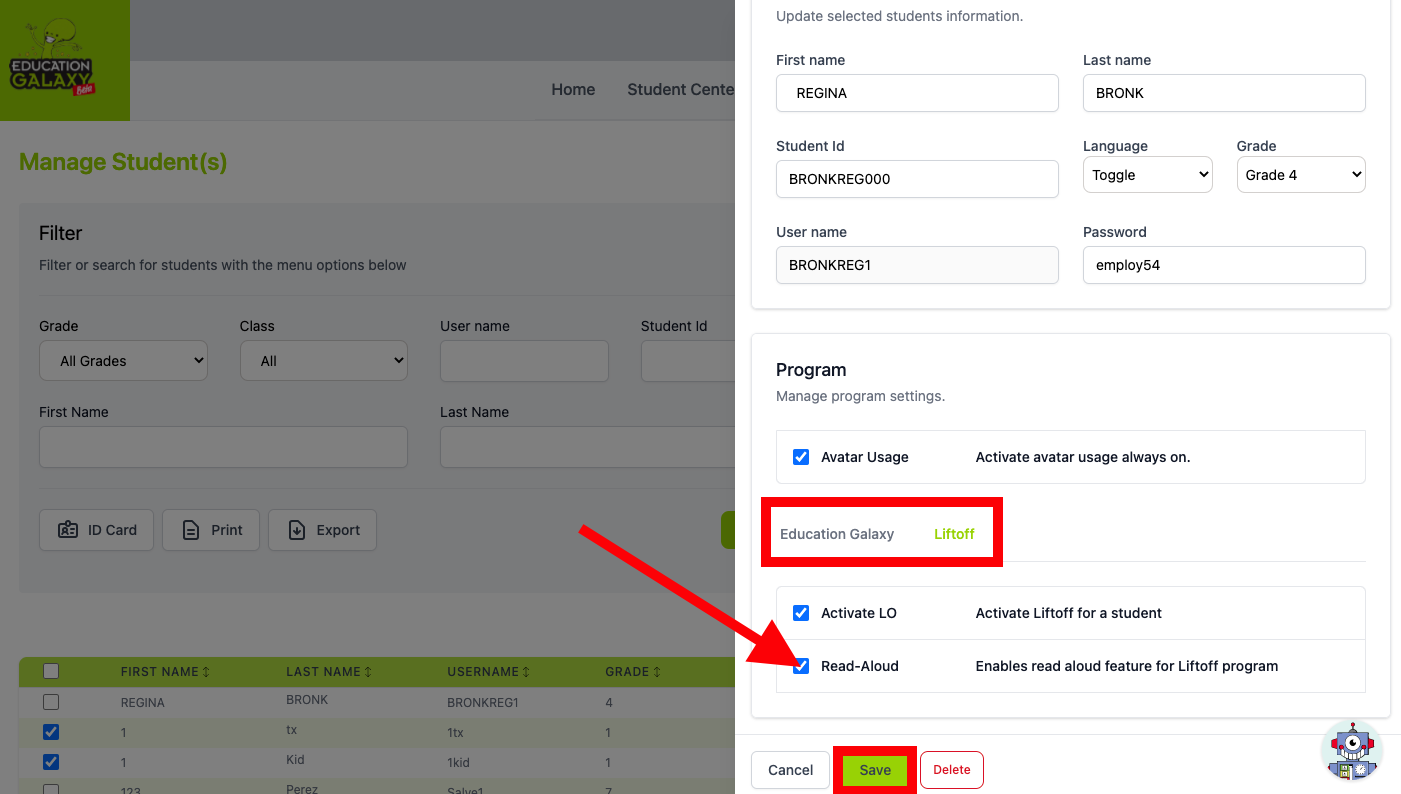Image resolution: width=1401 pixels, height=794 pixels.
Task: Click the Last Name filter field
Action: [587, 447]
